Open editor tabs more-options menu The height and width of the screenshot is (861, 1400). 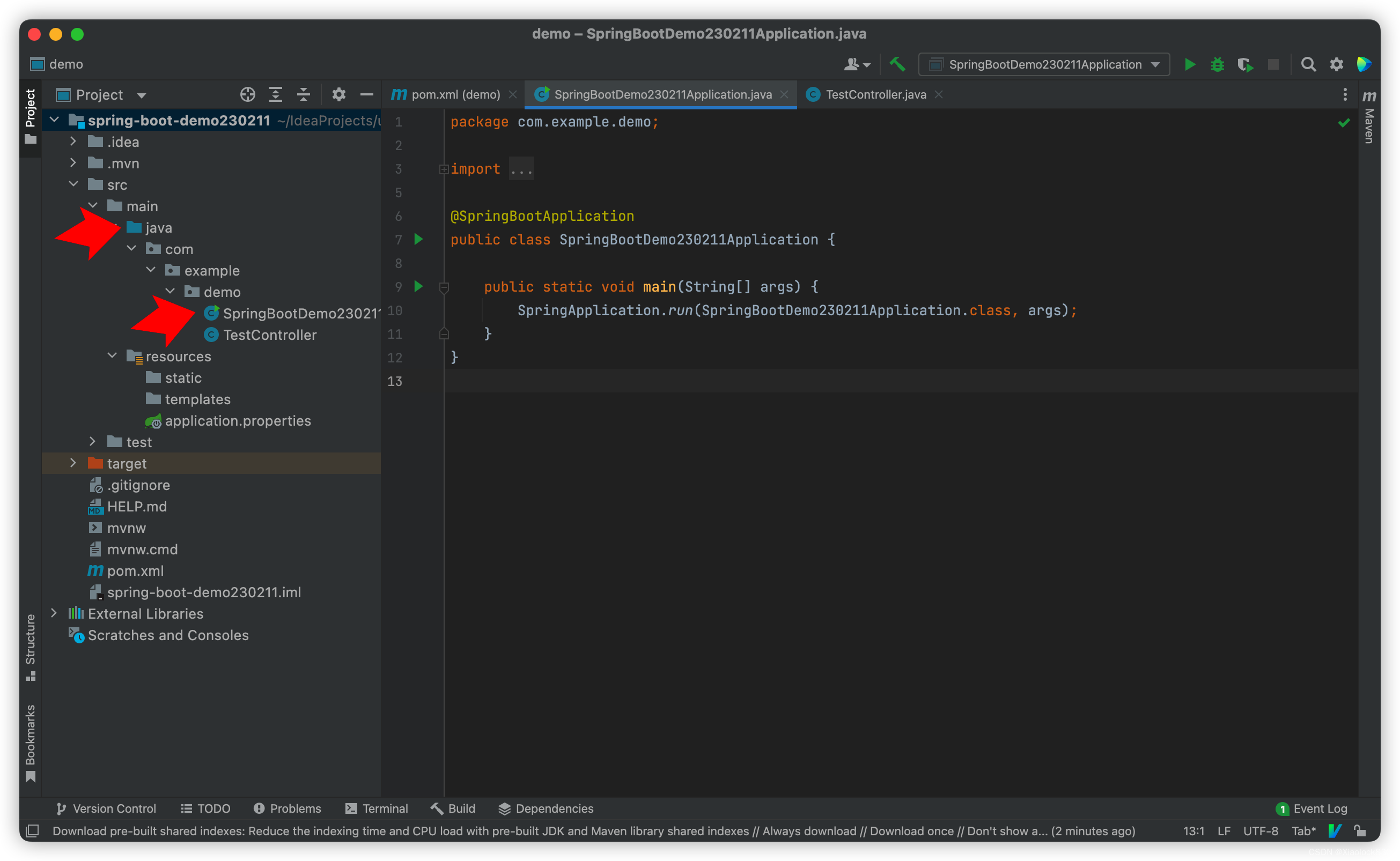[x=1345, y=94]
